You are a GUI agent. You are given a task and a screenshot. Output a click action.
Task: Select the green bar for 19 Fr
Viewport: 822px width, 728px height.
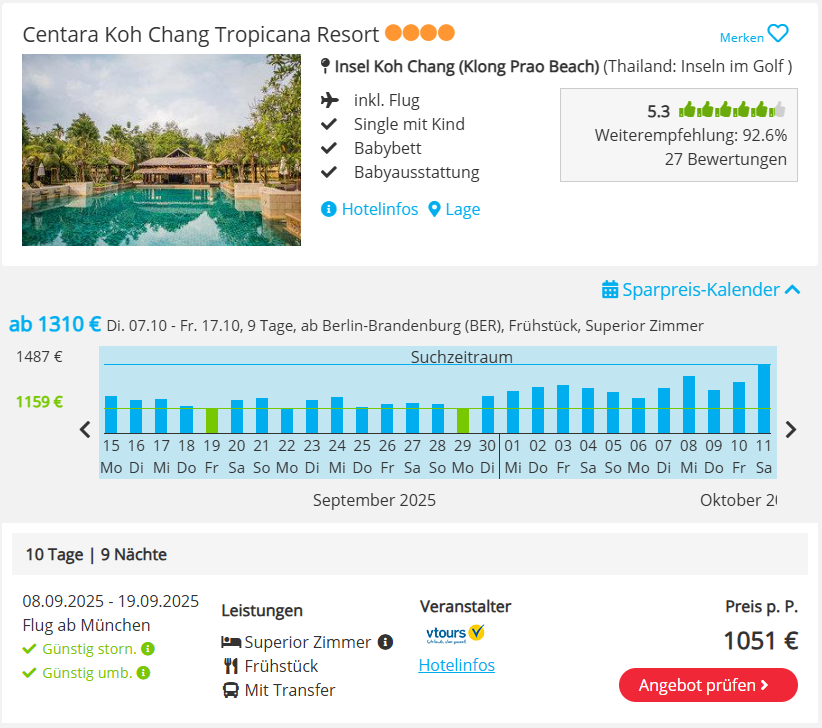tap(211, 421)
